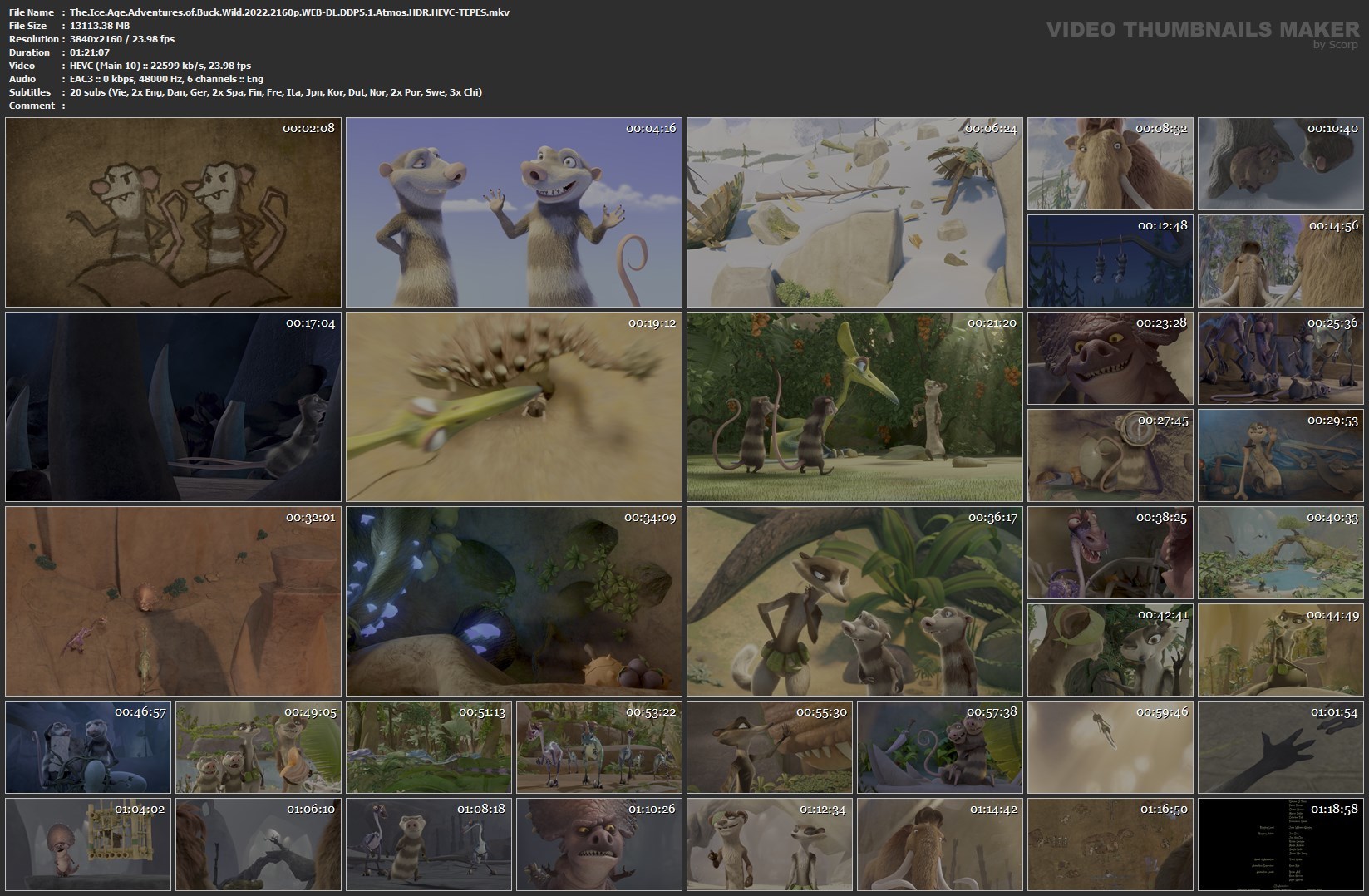Click the thumbnail stamped 00:46:57
Image resolution: width=1369 pixels, height=896 pixels.
point(88,747)
